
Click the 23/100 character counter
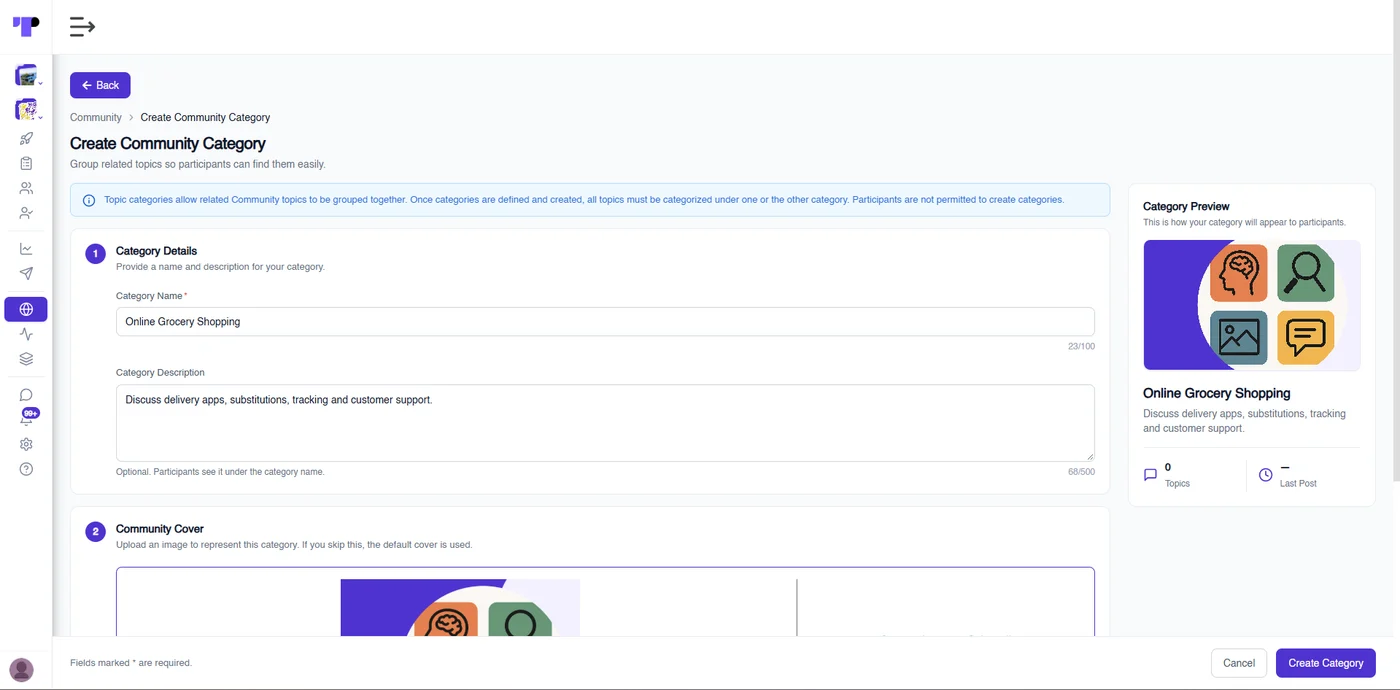tap(1081, 346)
